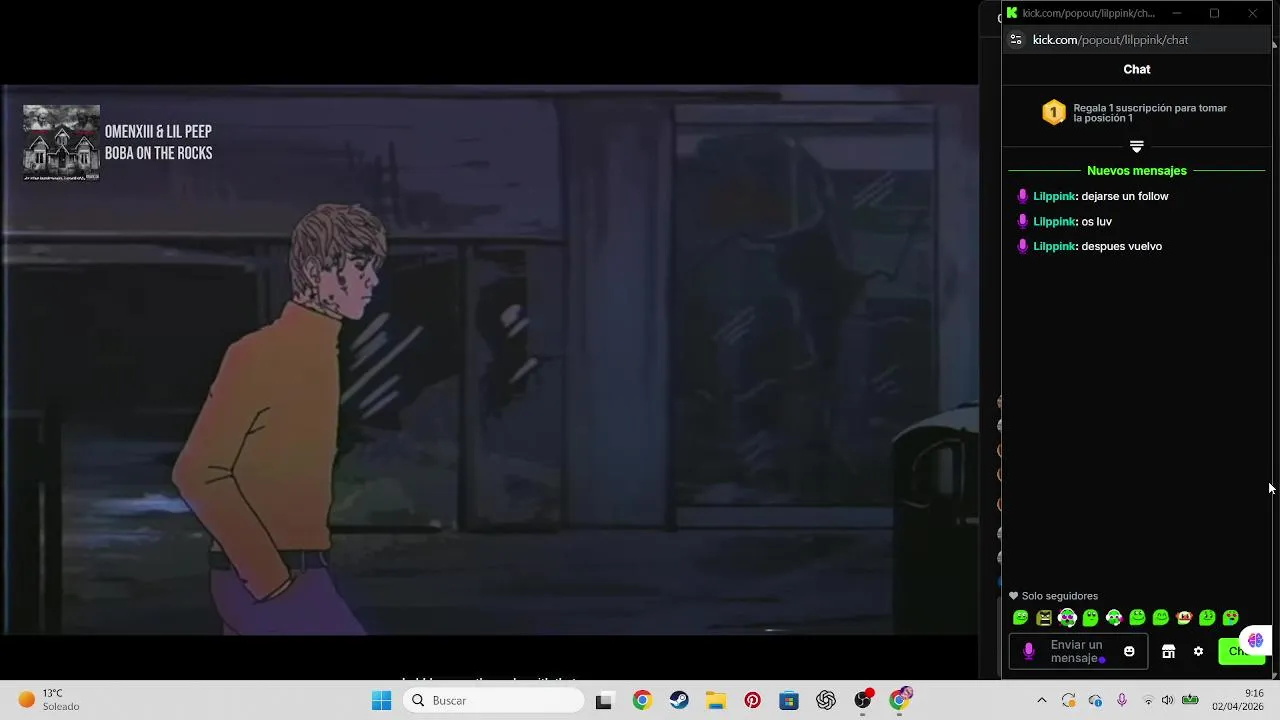Screen dimensions: 1280x720
Task: Open Steam from the taskbar
Action: 678,701
